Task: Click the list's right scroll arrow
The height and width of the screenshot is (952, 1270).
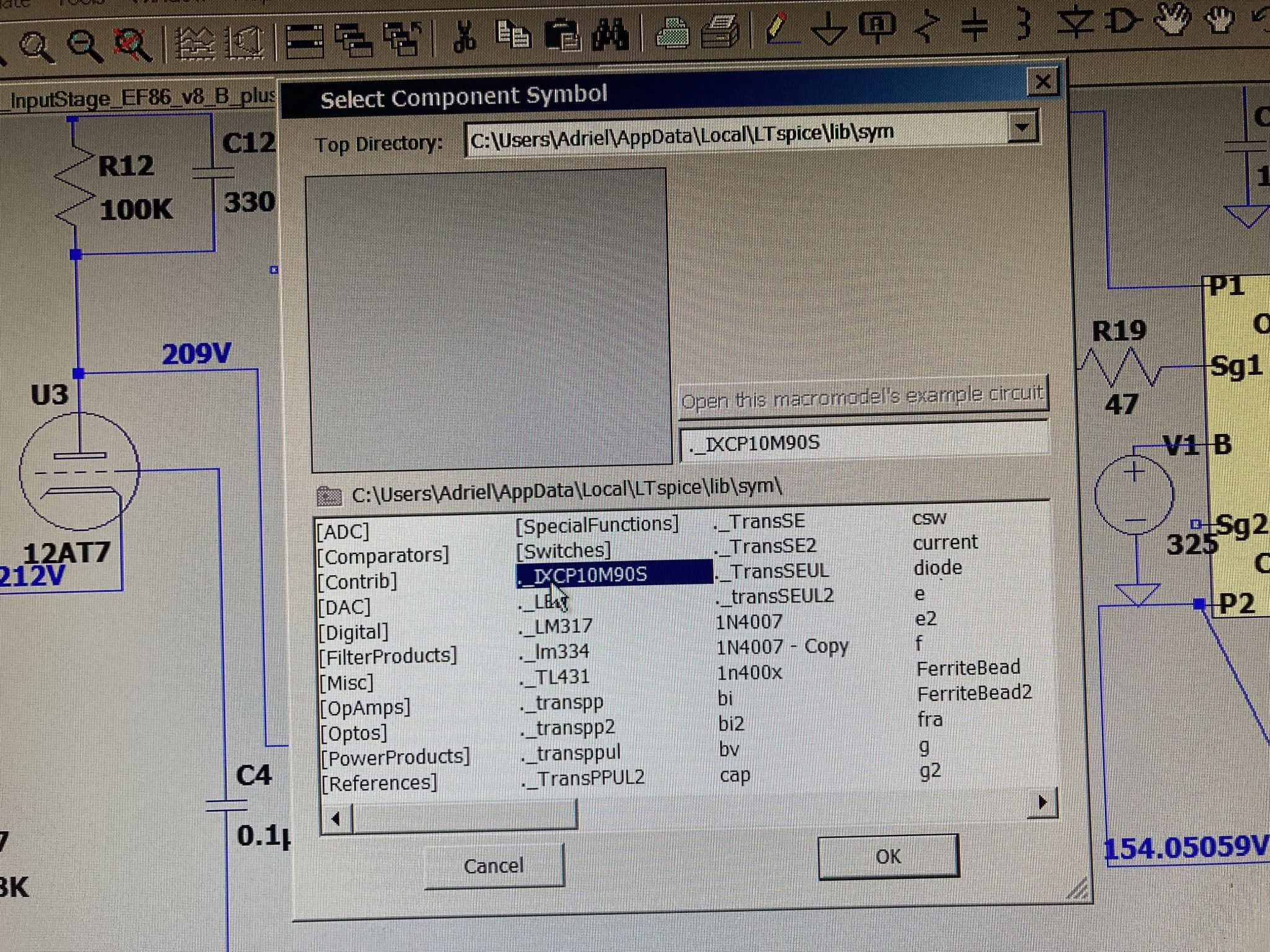Action: coord(1042,801)
